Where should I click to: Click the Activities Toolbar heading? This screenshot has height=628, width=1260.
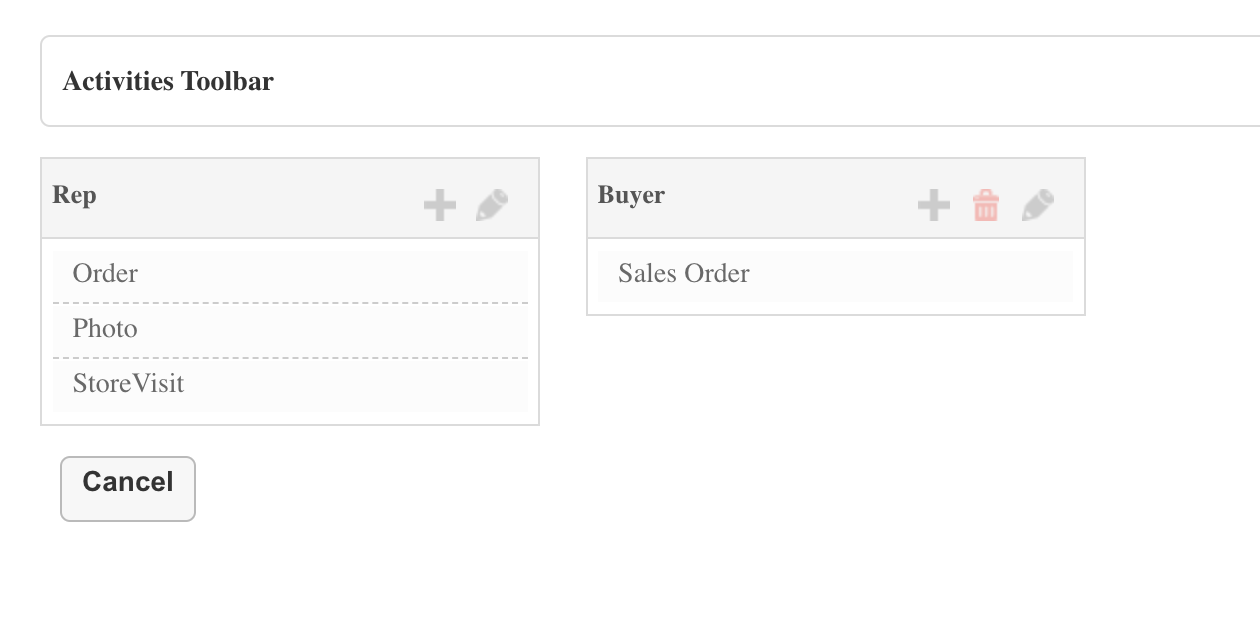point(168,81)
